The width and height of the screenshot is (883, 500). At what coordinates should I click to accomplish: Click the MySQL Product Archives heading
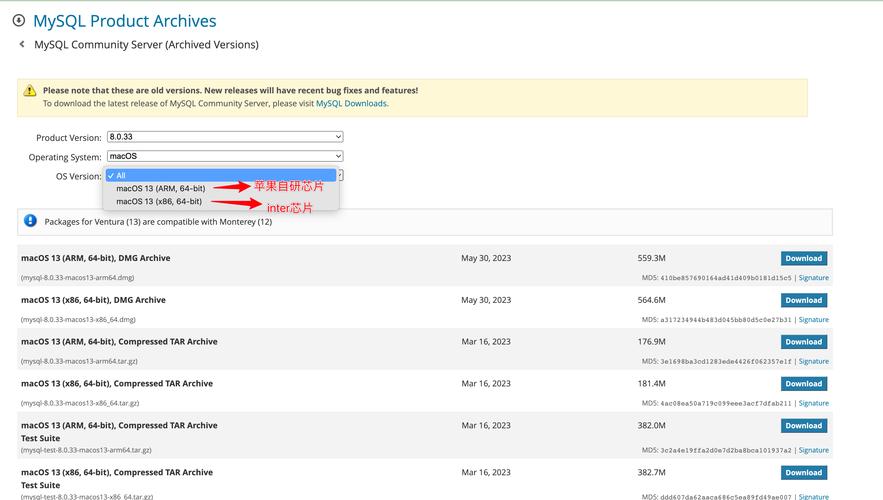coord(124,21)
